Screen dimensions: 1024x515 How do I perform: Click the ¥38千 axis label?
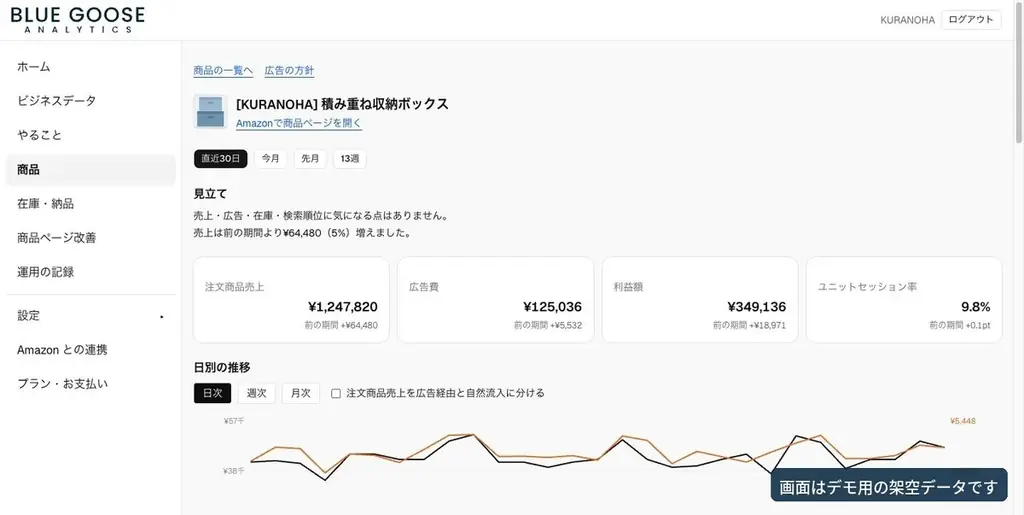point(234,471)
